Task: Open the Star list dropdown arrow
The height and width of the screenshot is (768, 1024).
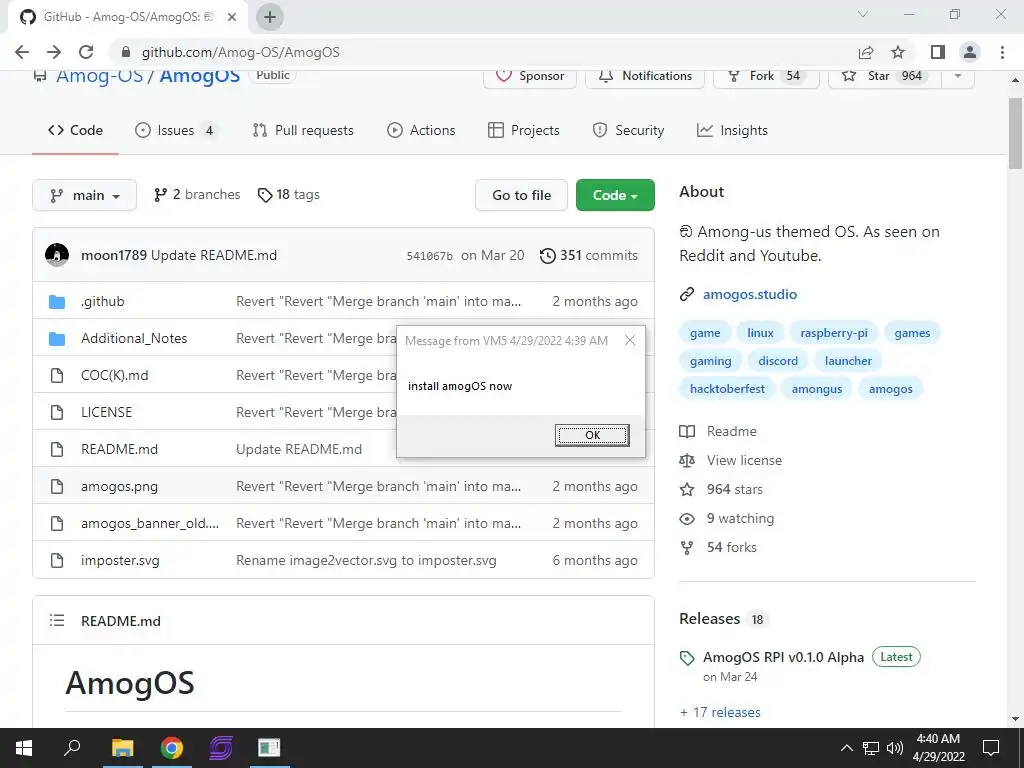Action: [x=958, y=76]
